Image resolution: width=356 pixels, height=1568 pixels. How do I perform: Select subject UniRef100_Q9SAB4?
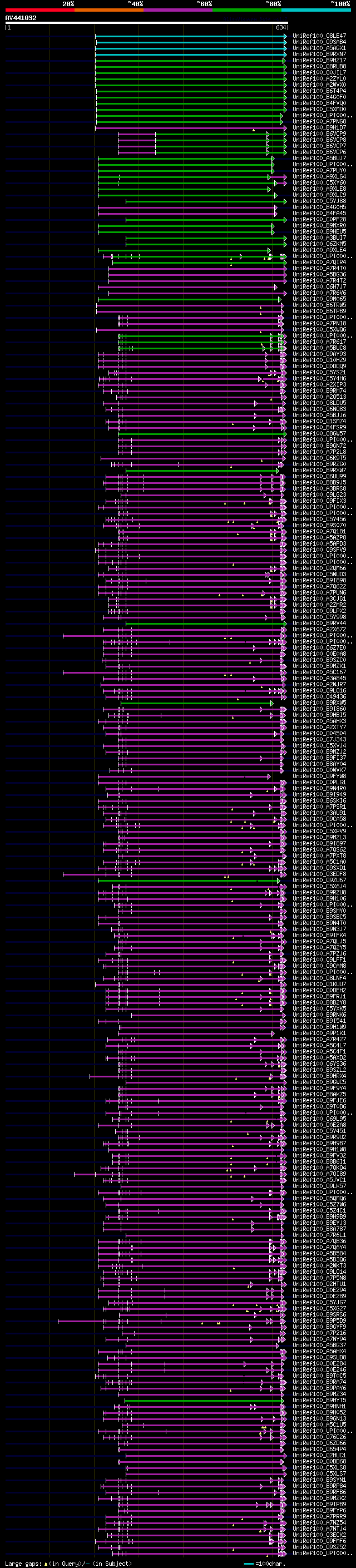pos(319,42)
